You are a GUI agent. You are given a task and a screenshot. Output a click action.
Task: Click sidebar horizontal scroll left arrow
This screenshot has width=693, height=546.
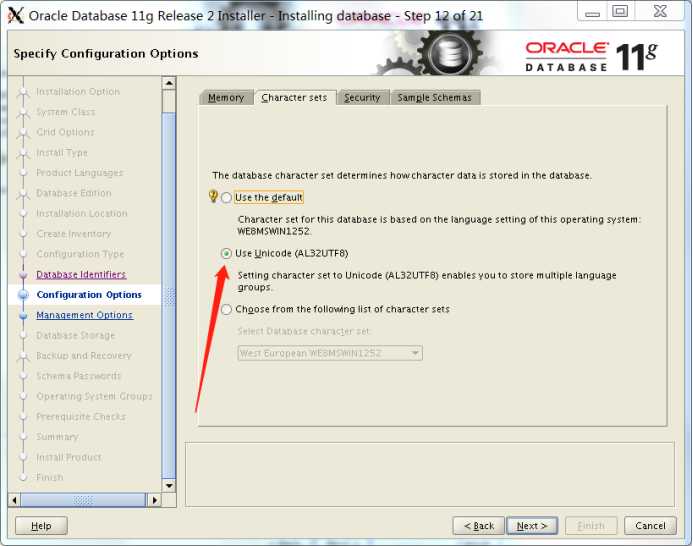coord(15,500)
